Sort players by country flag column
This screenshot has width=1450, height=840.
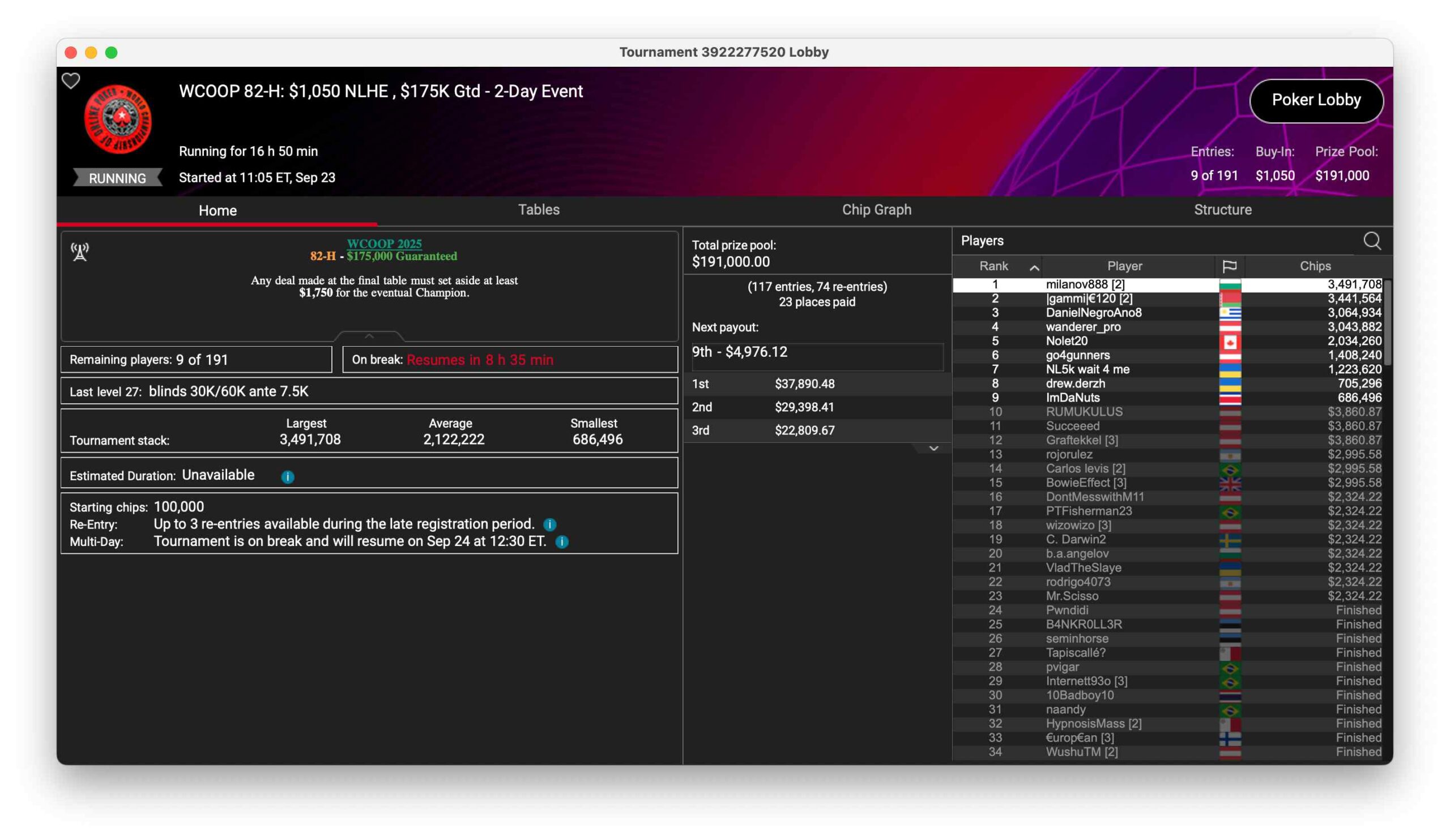coord(1229,266)
